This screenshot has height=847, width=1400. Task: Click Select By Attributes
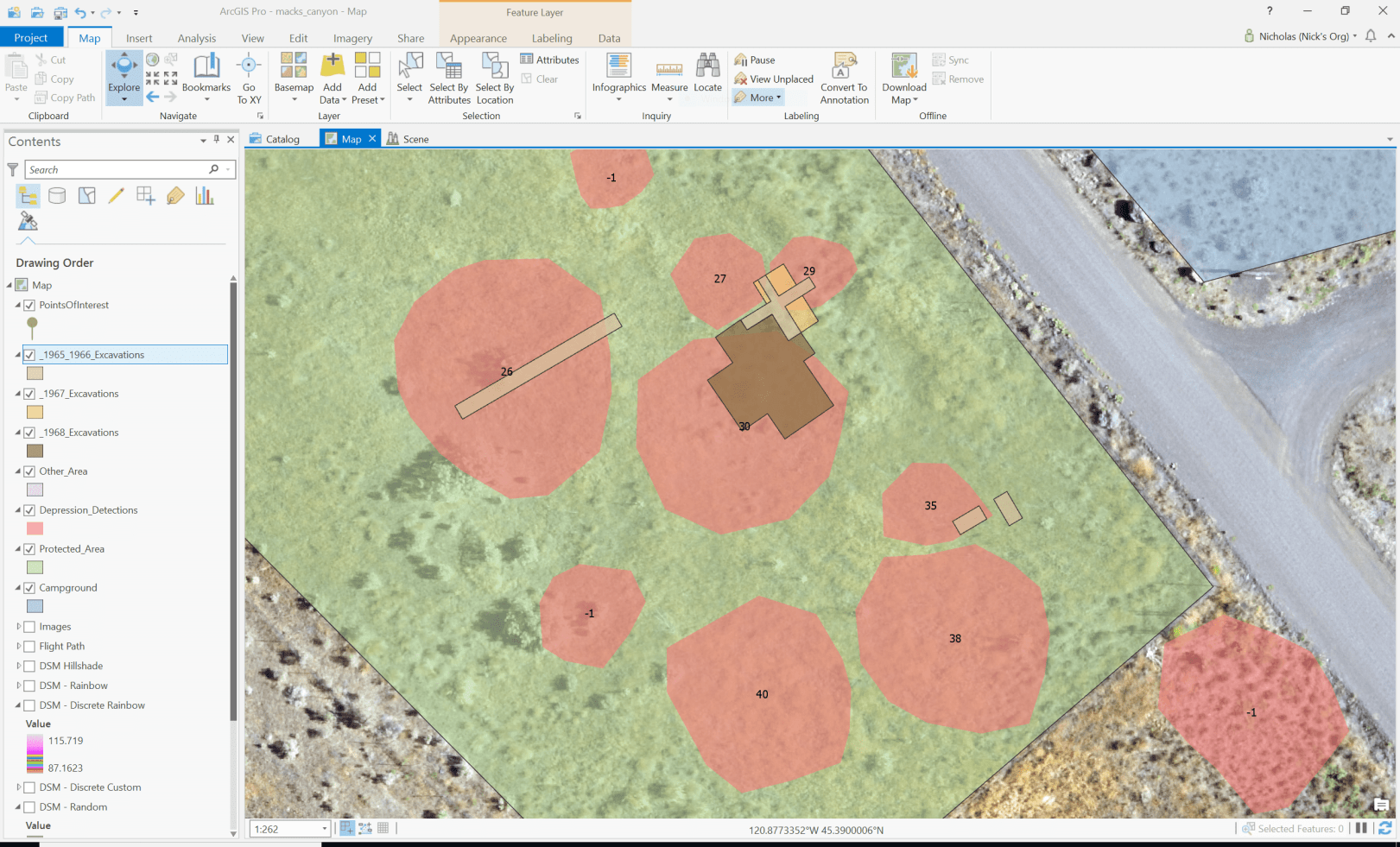[x=448, y=79]
